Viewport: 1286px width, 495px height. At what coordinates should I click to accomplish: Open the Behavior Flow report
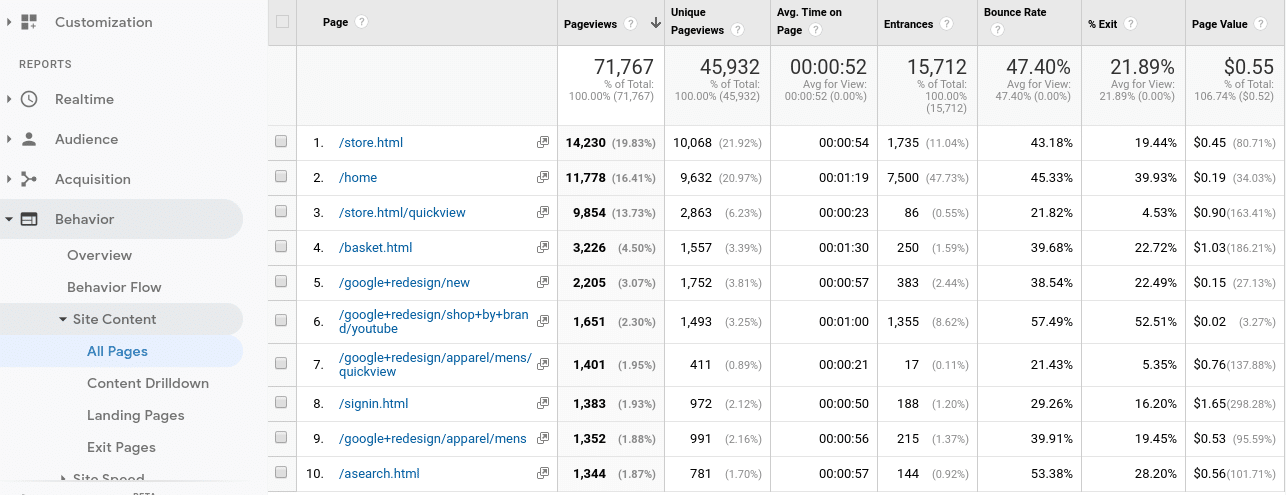click(114, 287)
